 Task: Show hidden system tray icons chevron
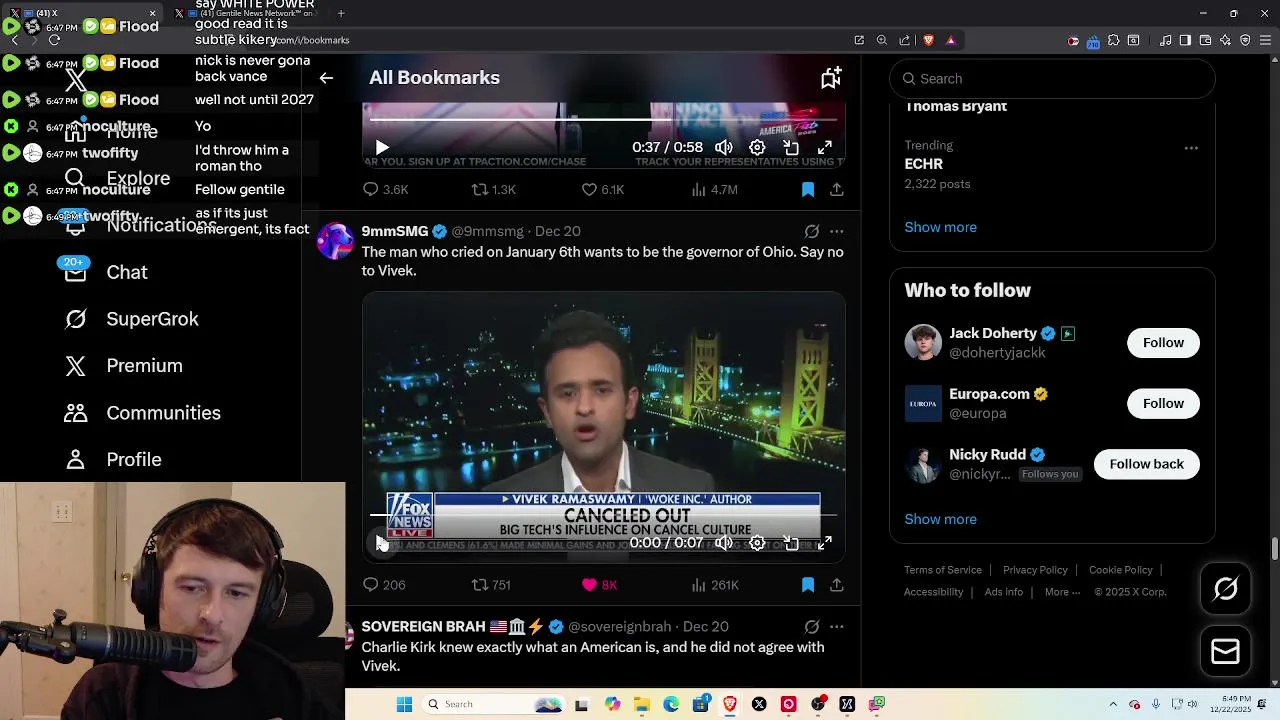pos(1115,704)
